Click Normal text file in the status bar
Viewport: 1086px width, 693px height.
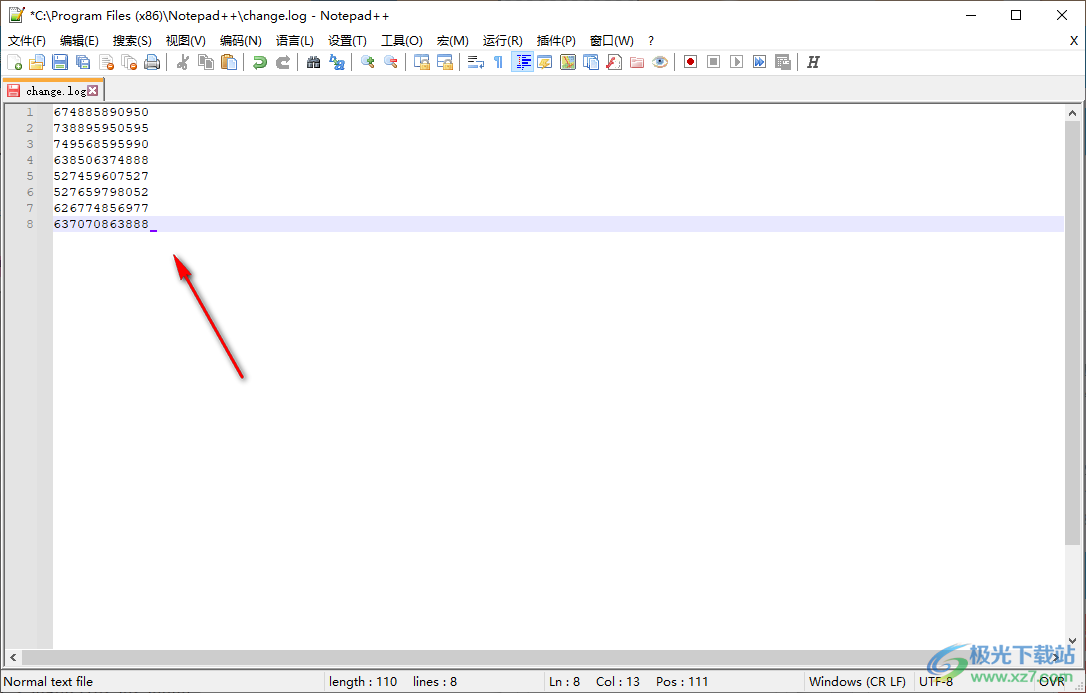pyautogui.click(x=48, y=682)
